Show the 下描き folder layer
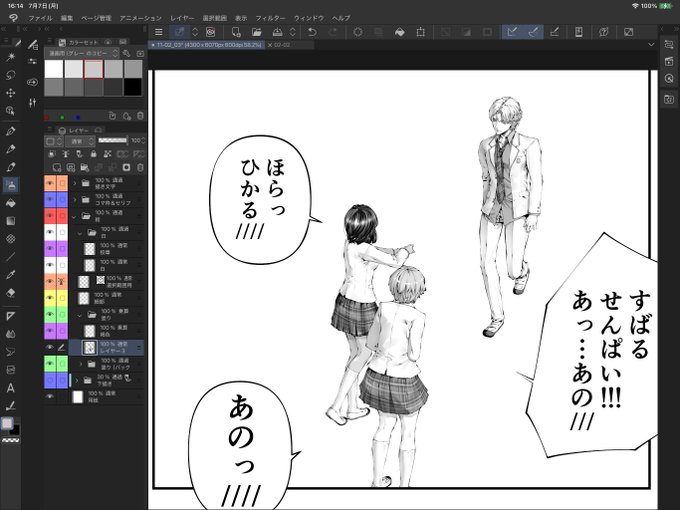 pyautogui.click(x=50, y=380)
